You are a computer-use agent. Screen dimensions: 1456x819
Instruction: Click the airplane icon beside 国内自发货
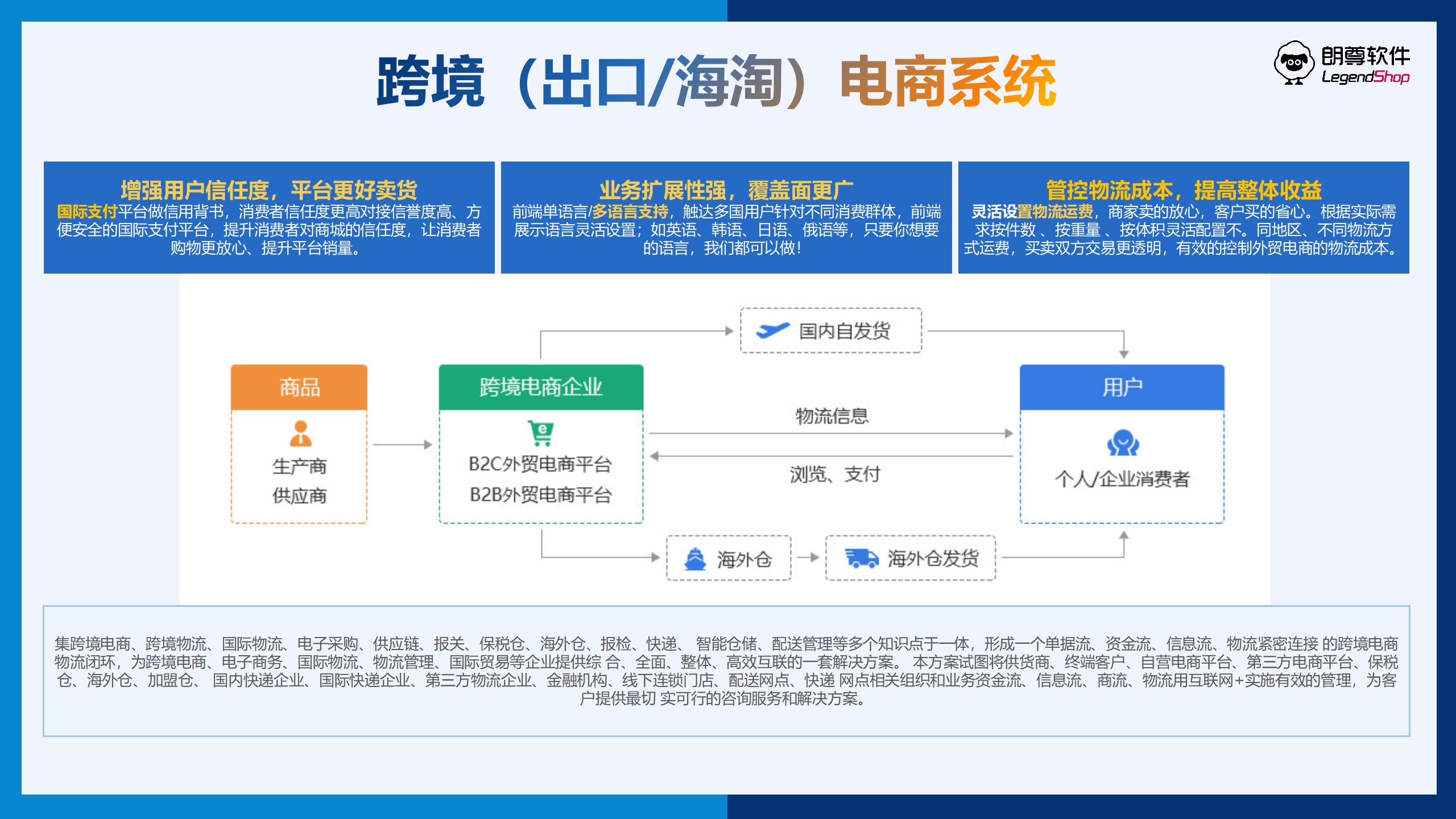pos(772,330)
